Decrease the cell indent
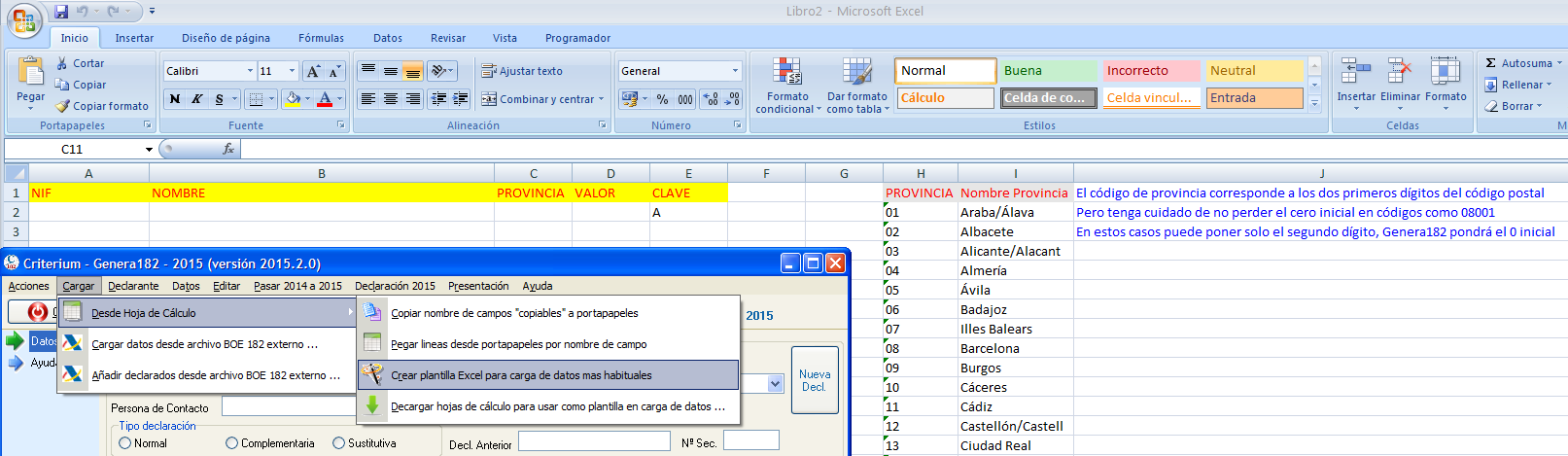The width and height of the screenshot is (1568, 456). tap(438, 99)
